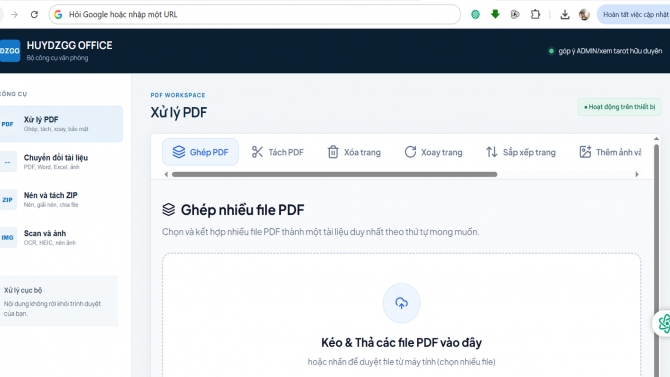The height and width of the screenshot is (377, 670).
Task: Click the trash icon on Xóa trang
Action: coord(333,152)
